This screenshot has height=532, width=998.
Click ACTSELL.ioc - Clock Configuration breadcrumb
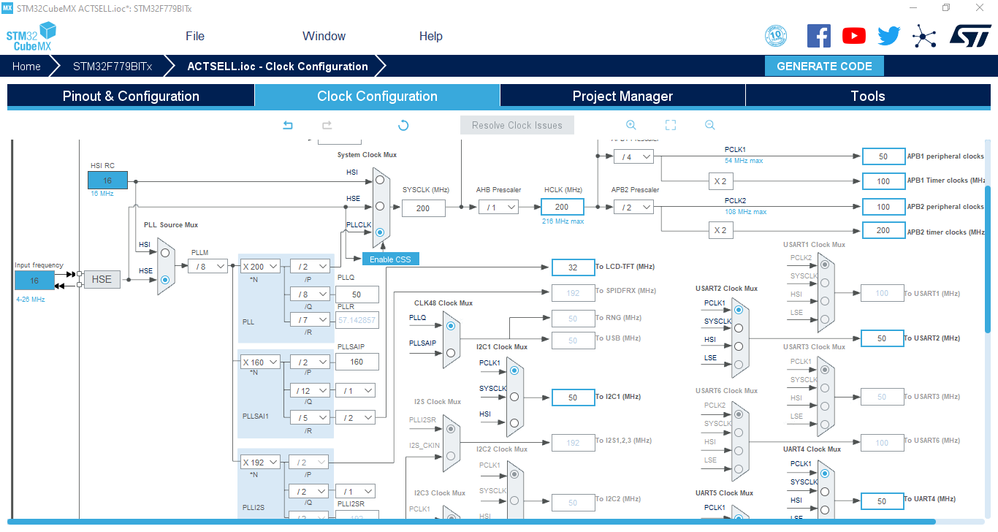pos(278,66)
